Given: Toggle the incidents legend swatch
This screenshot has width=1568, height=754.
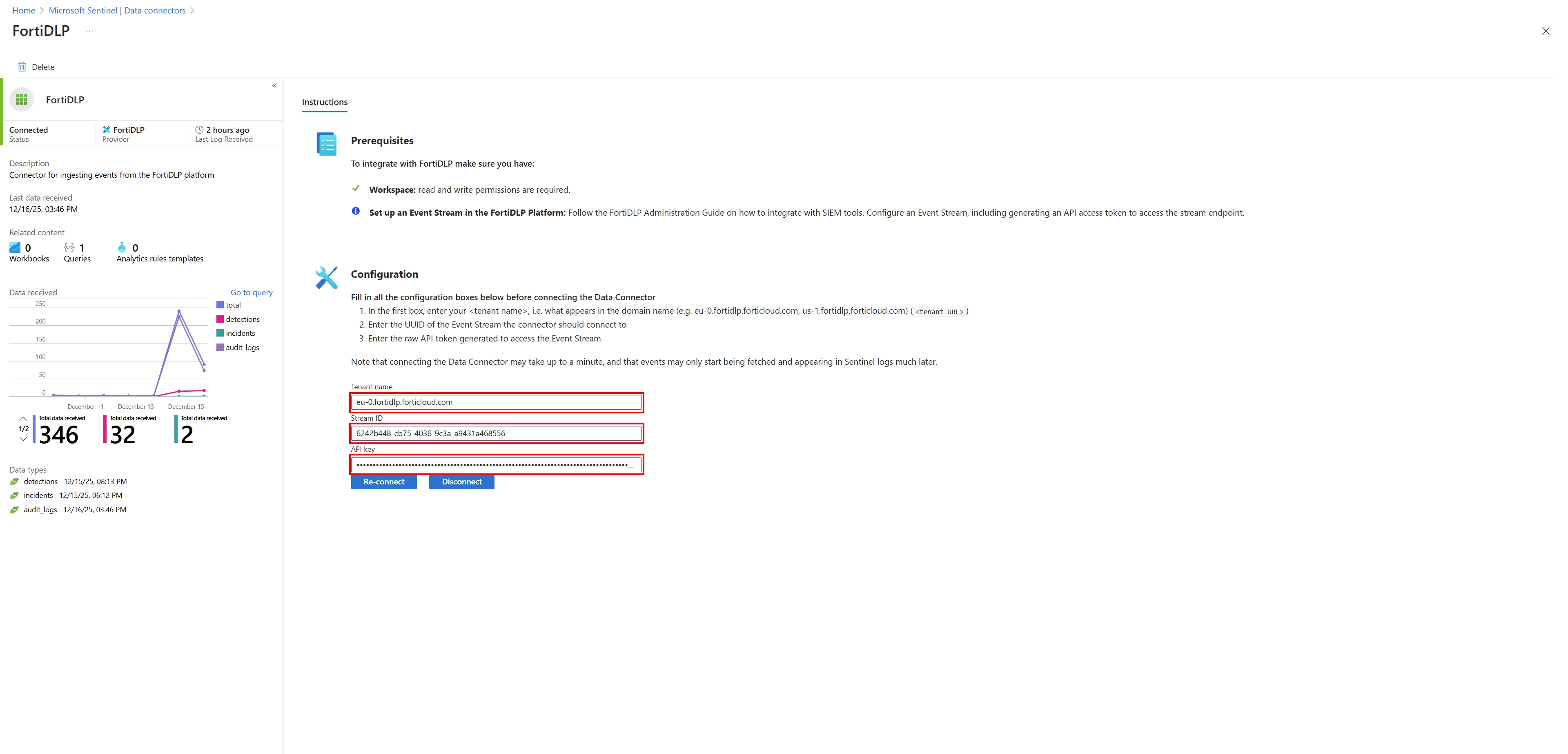Looking at the screenshot, I should tap(220, 333).
